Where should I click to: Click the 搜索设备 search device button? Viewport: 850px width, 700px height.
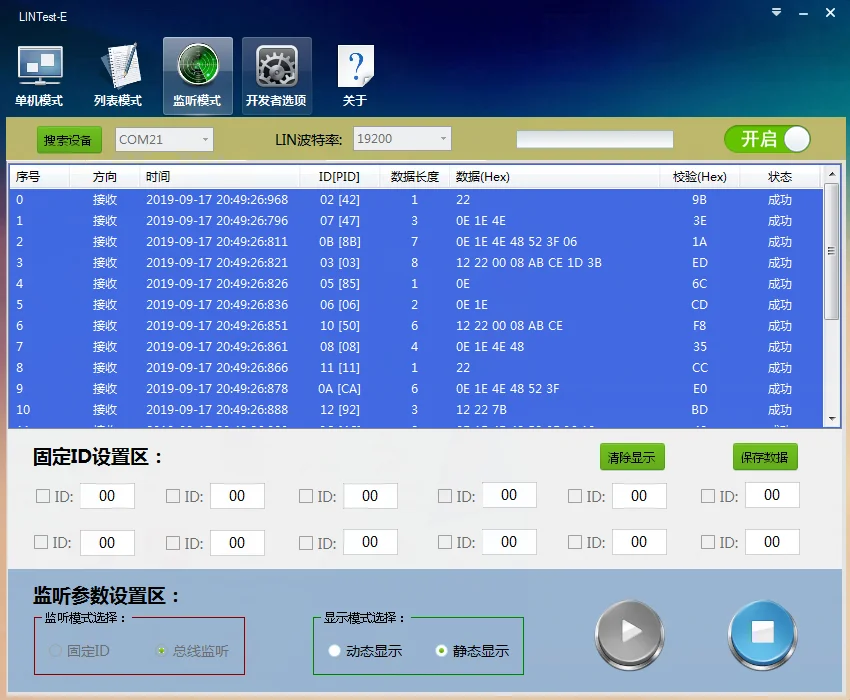(x=68, y=139)
